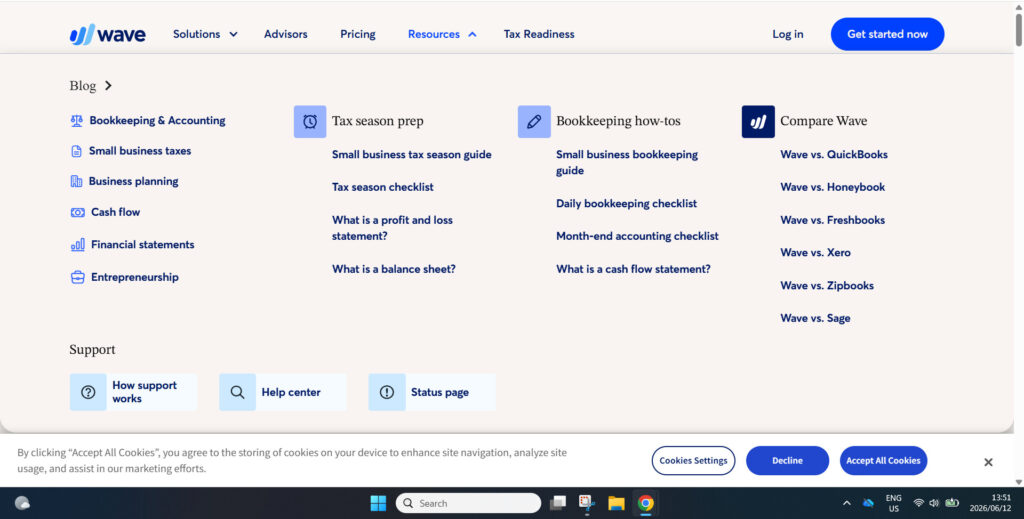
Task: Open the Advisors nav item
Action: (x=285, y=34)
